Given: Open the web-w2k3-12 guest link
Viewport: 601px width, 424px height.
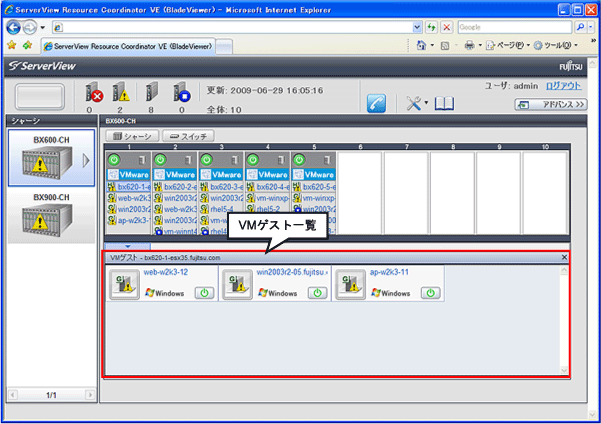Looking at the screenshot, I should click(x=166, y=272).
